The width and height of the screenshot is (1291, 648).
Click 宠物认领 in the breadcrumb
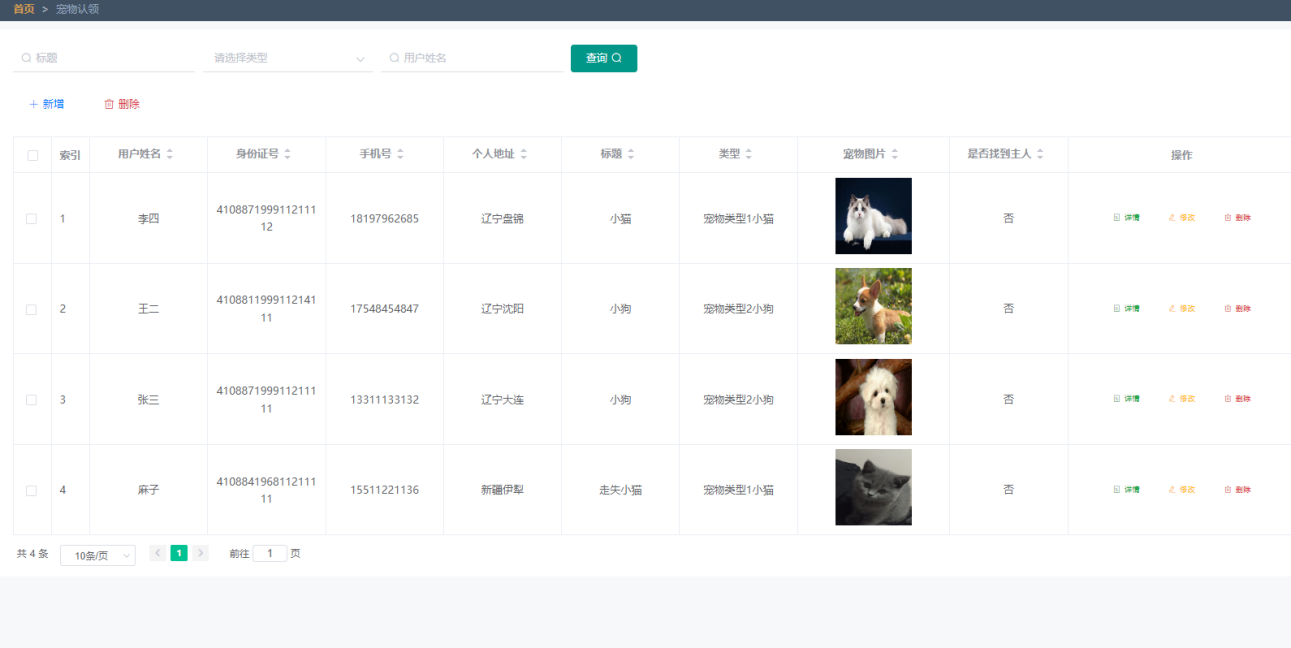coord(77,9)
